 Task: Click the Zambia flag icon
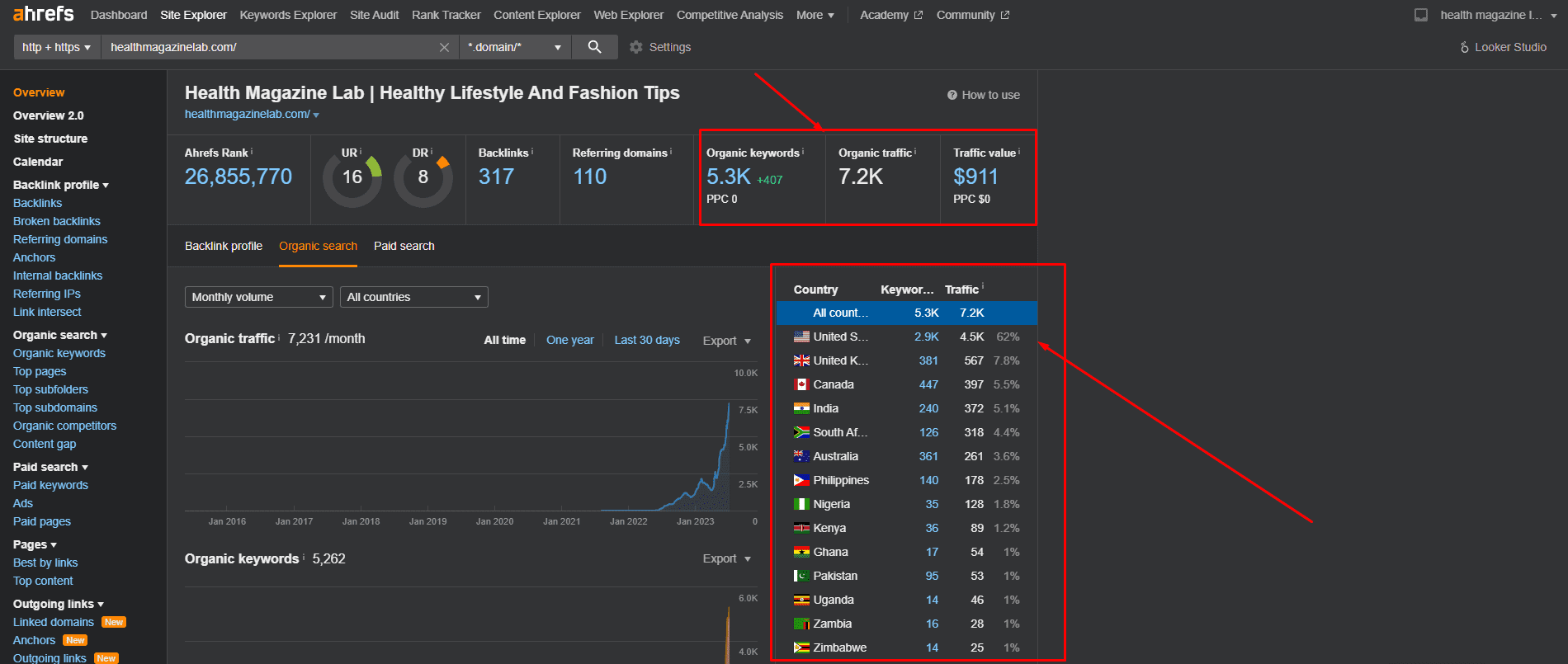click(x=801, y=624)
